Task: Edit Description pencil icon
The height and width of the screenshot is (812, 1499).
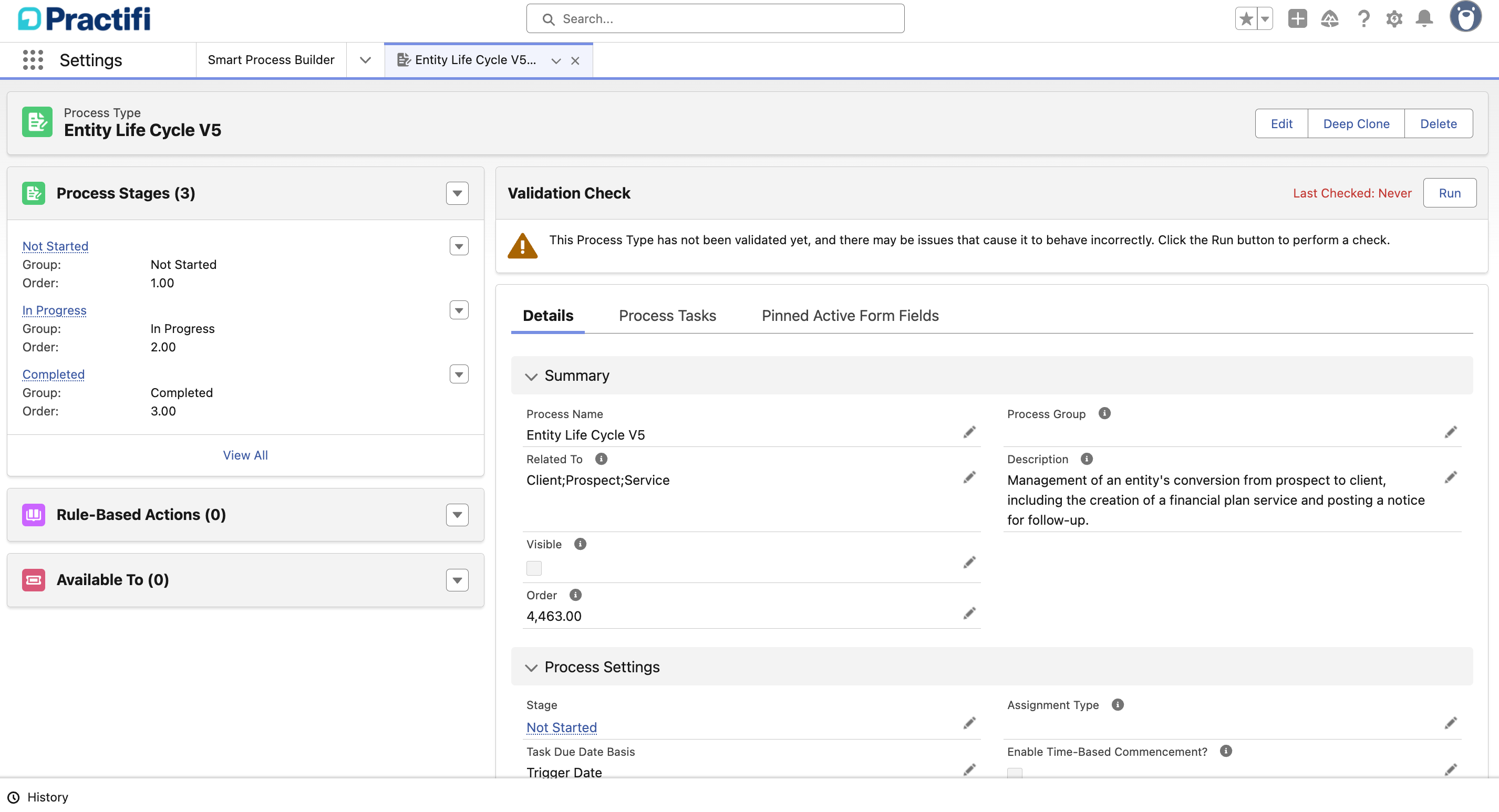Action: tap(1451, 477)
